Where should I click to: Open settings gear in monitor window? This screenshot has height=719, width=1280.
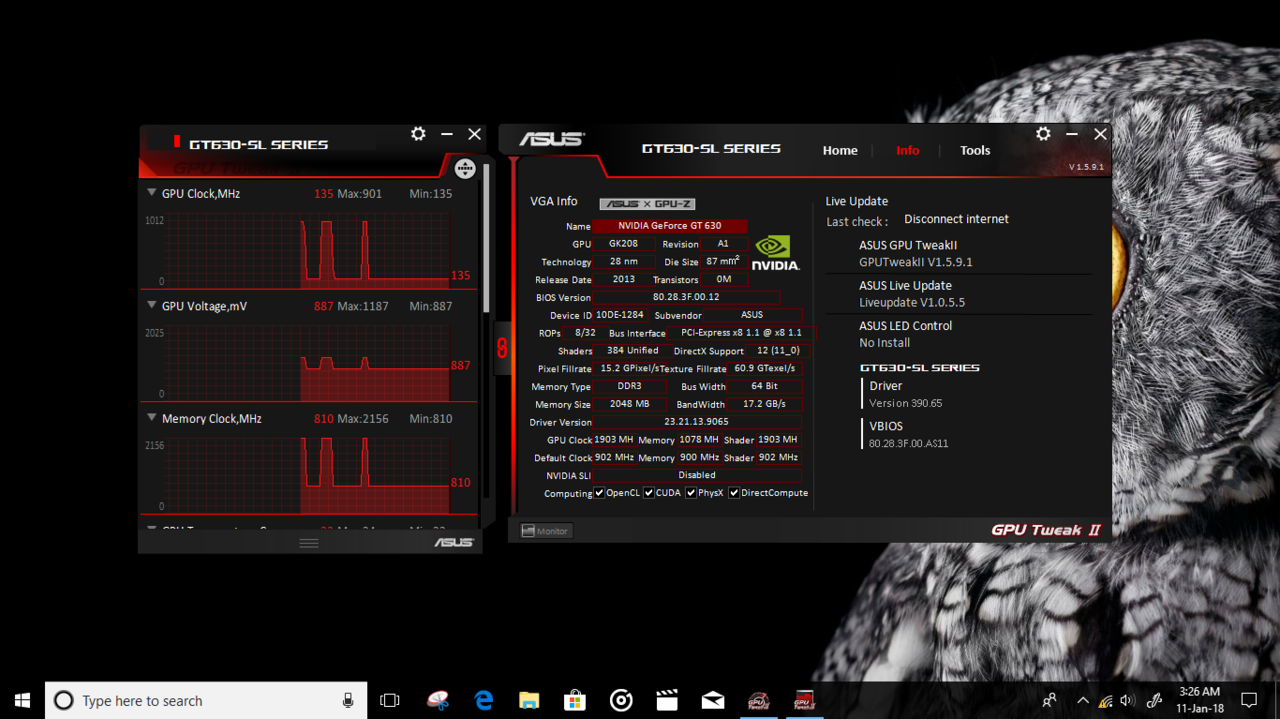point(418,134)
